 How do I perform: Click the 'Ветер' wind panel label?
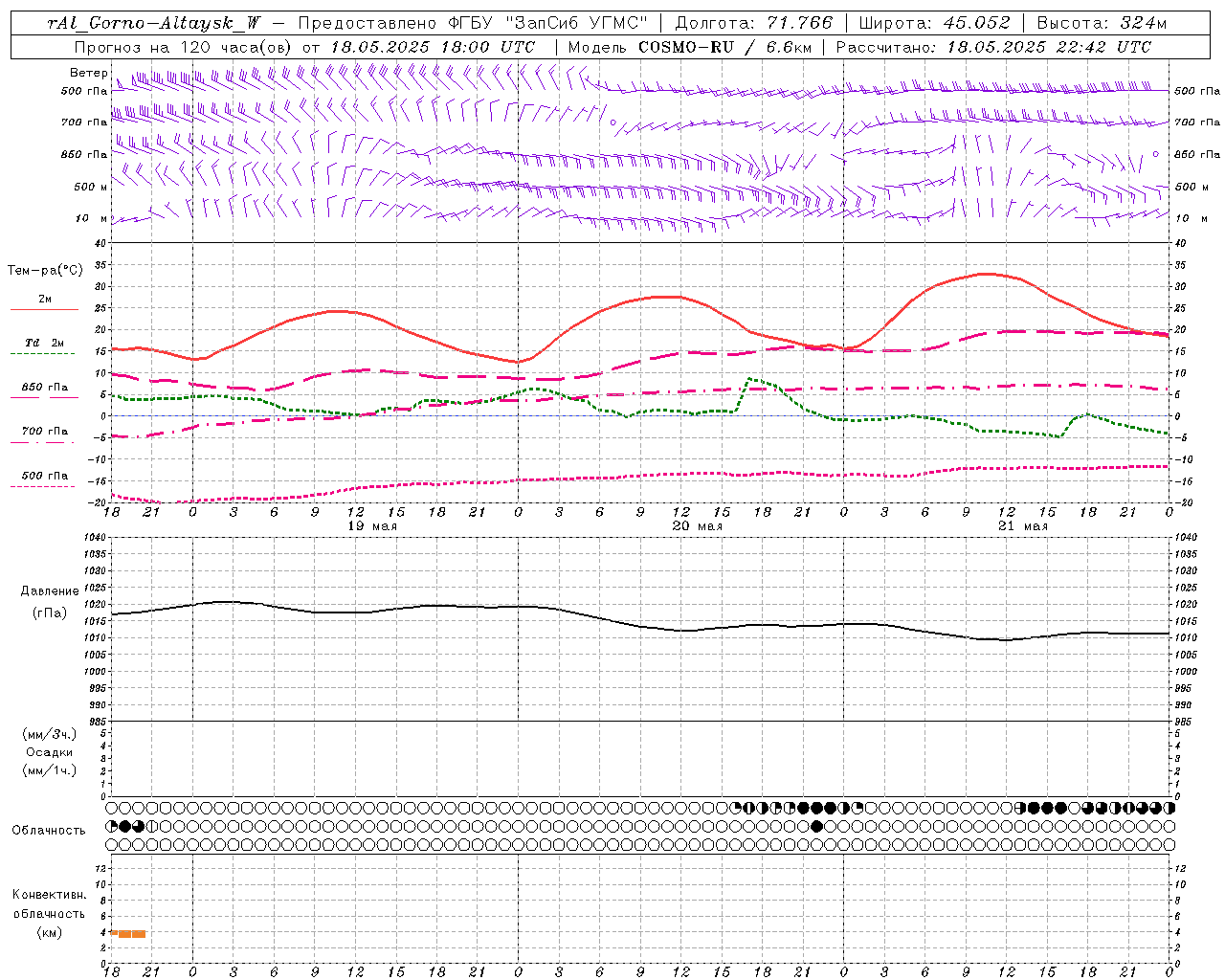[x=89, y=73]
